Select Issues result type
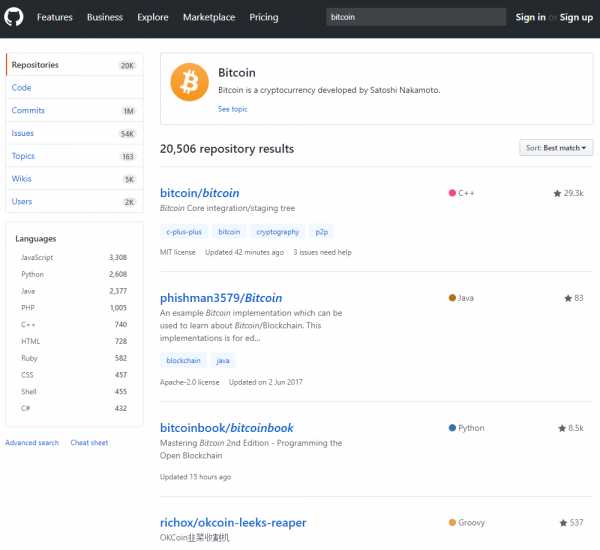The width and height of the screenshot is (600, 550). (x=75, y=133)
